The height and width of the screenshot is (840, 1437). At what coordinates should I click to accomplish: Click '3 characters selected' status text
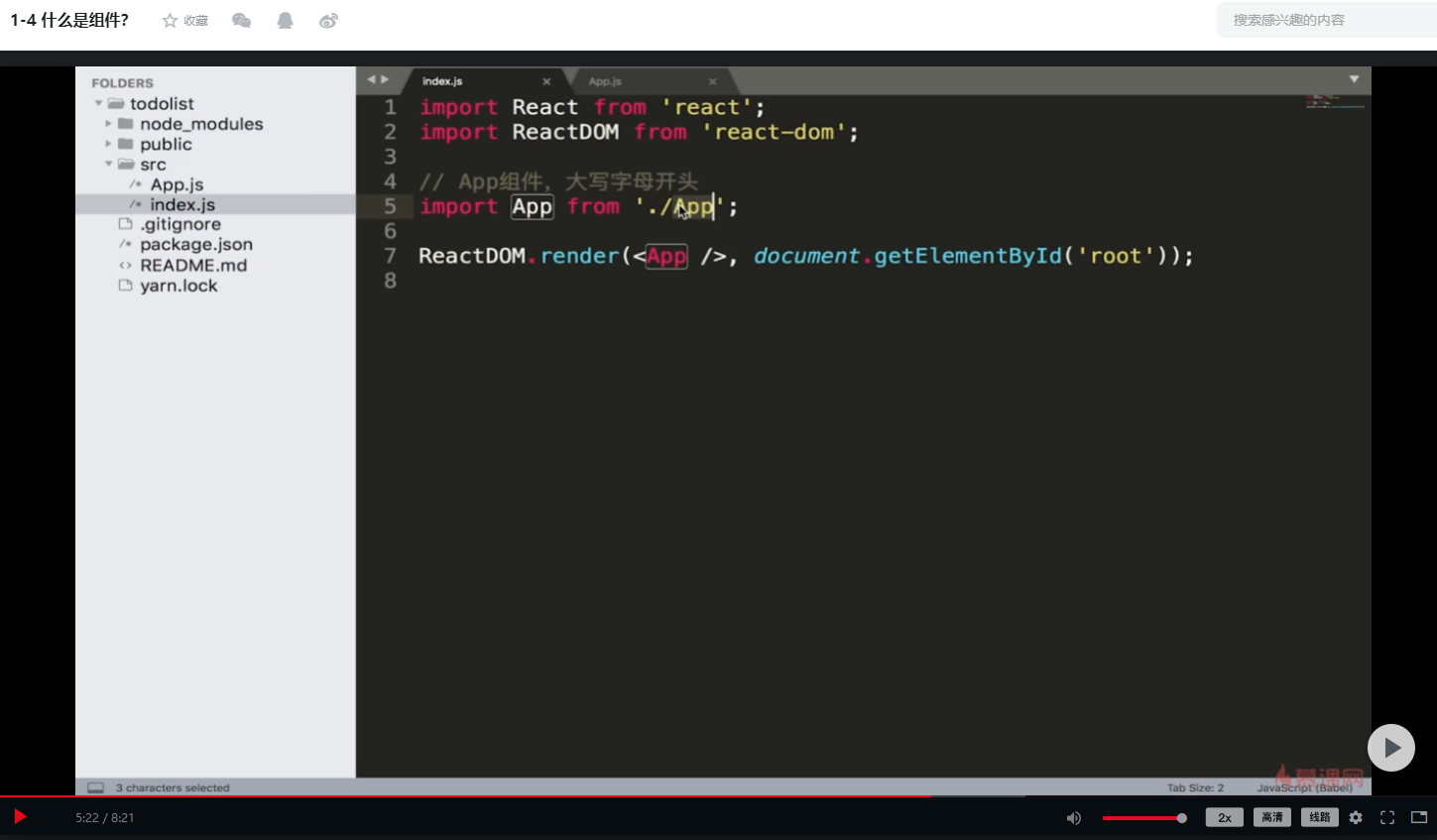tap(173, 787)
